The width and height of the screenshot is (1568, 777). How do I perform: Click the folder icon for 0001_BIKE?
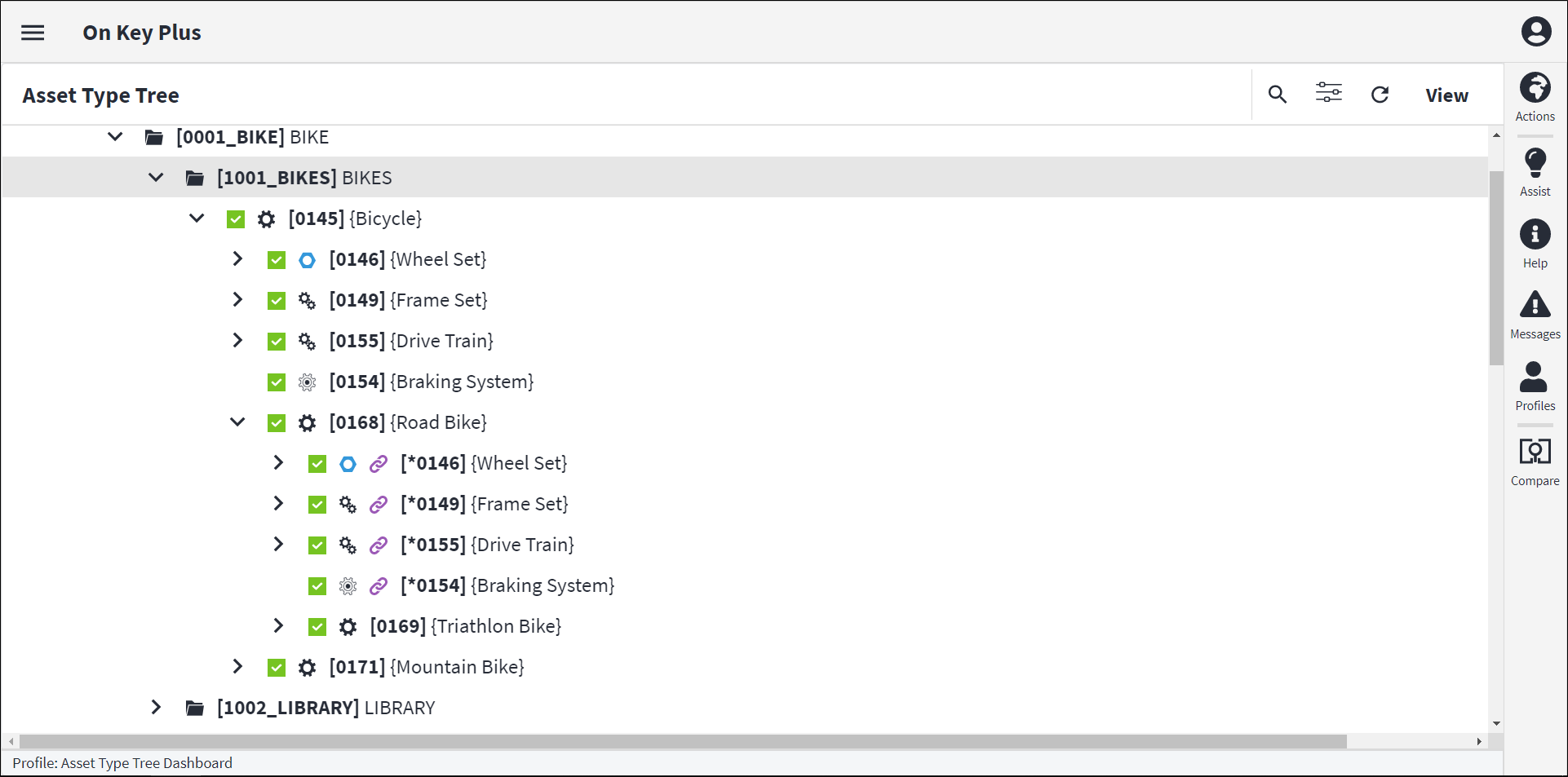(154, 137)
